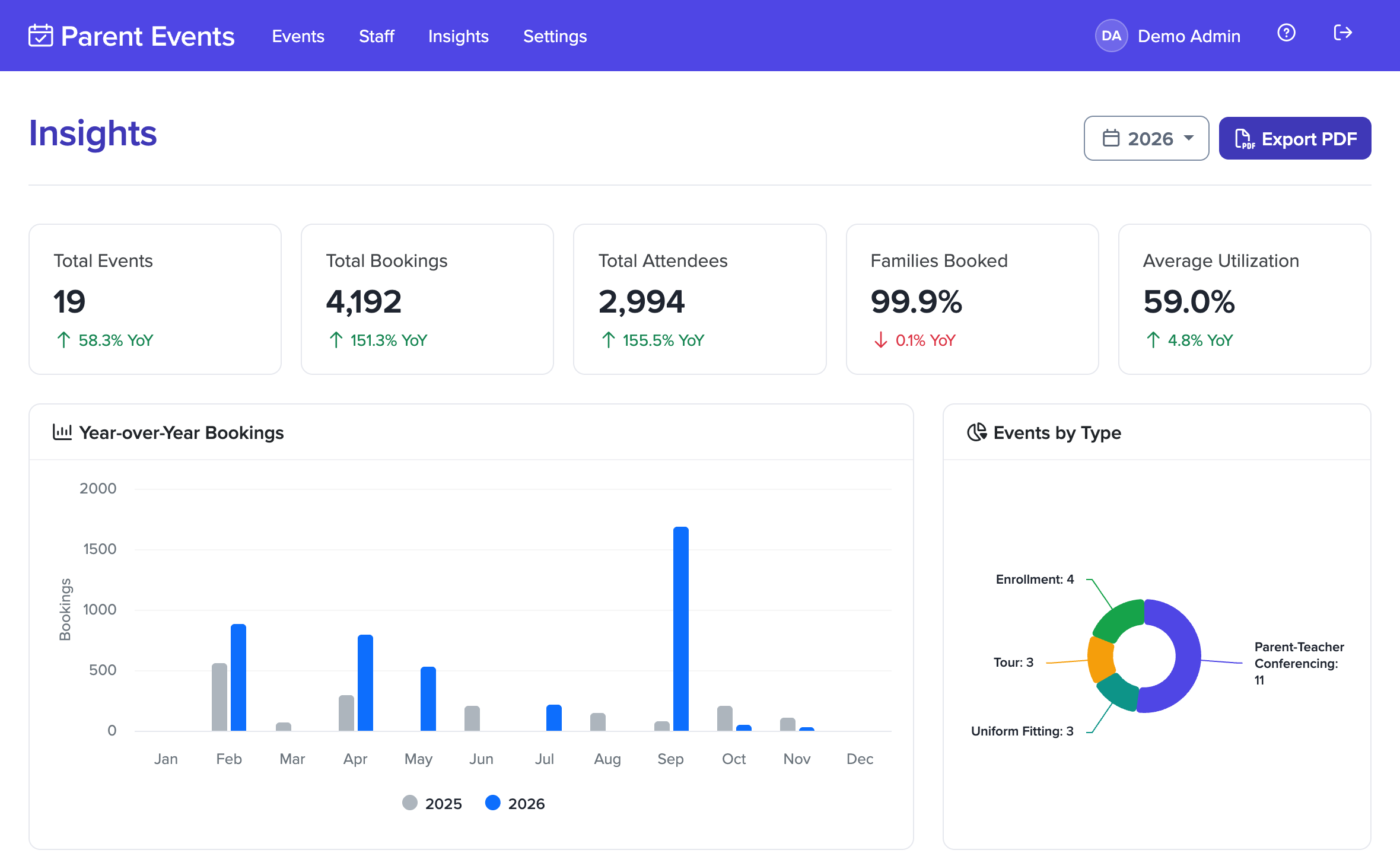Click the down arrow beside 0.1% YoY
Screen dimensions: 1400x866
click(x=881, y=340)
